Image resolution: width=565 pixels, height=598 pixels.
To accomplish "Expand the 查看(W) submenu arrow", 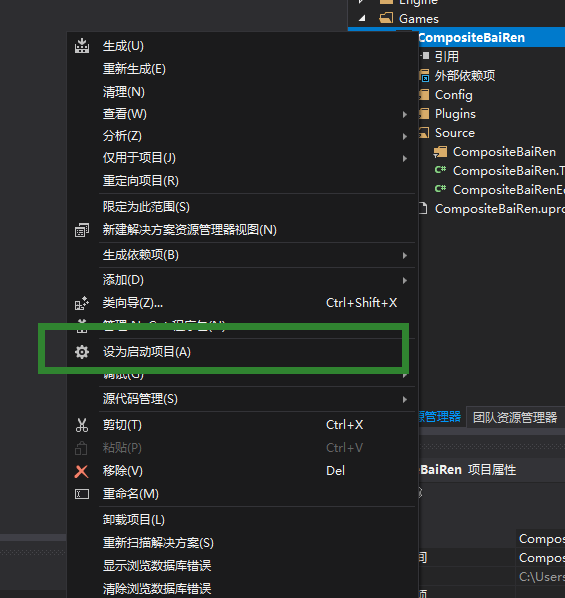I will (x=405, y=114).
